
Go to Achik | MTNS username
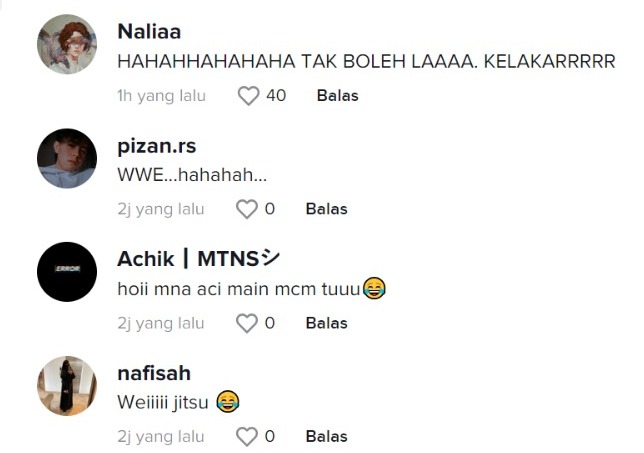pyautogui.click(x=198, y=259)
